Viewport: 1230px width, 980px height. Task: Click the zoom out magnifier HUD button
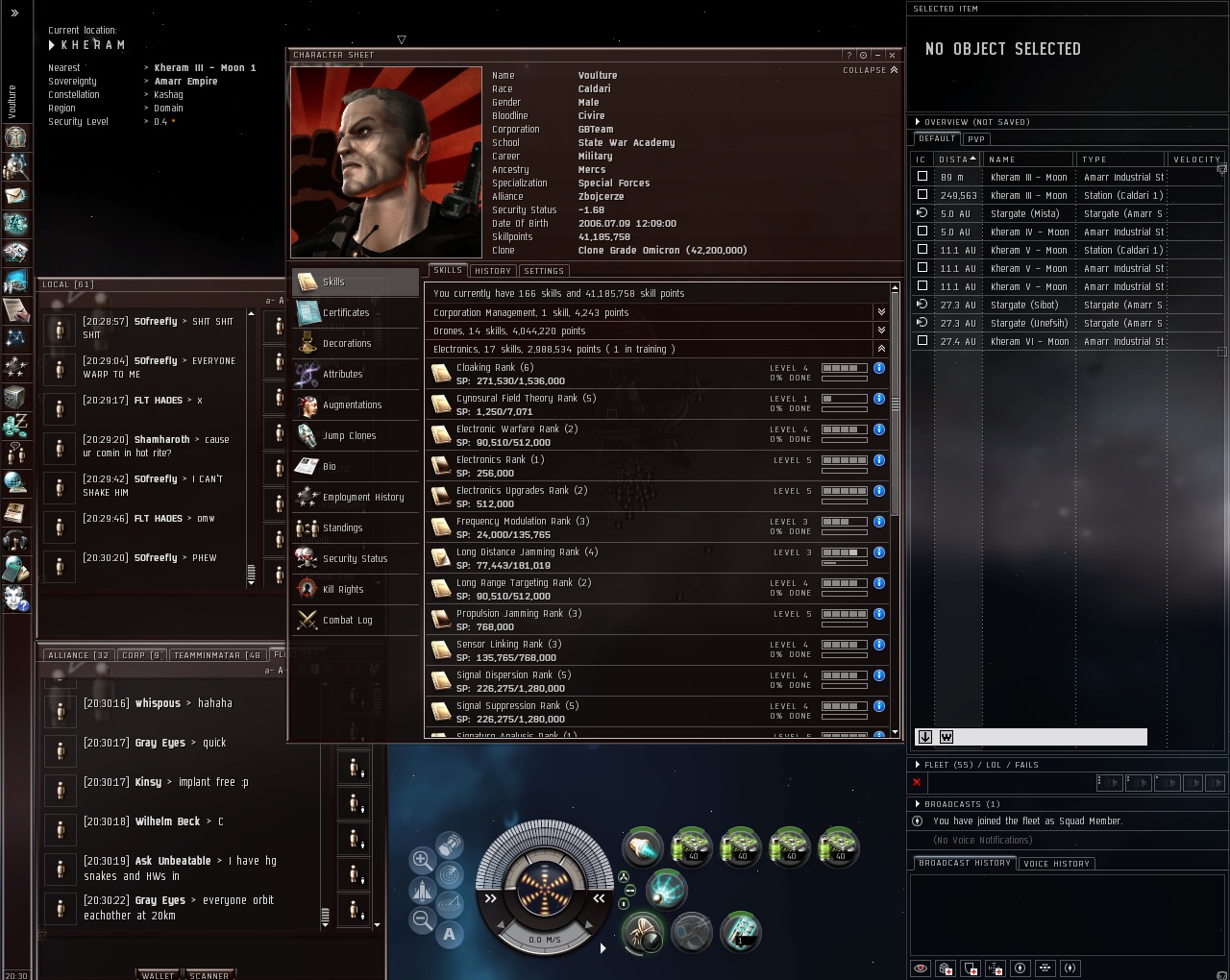tap(421, 919)
